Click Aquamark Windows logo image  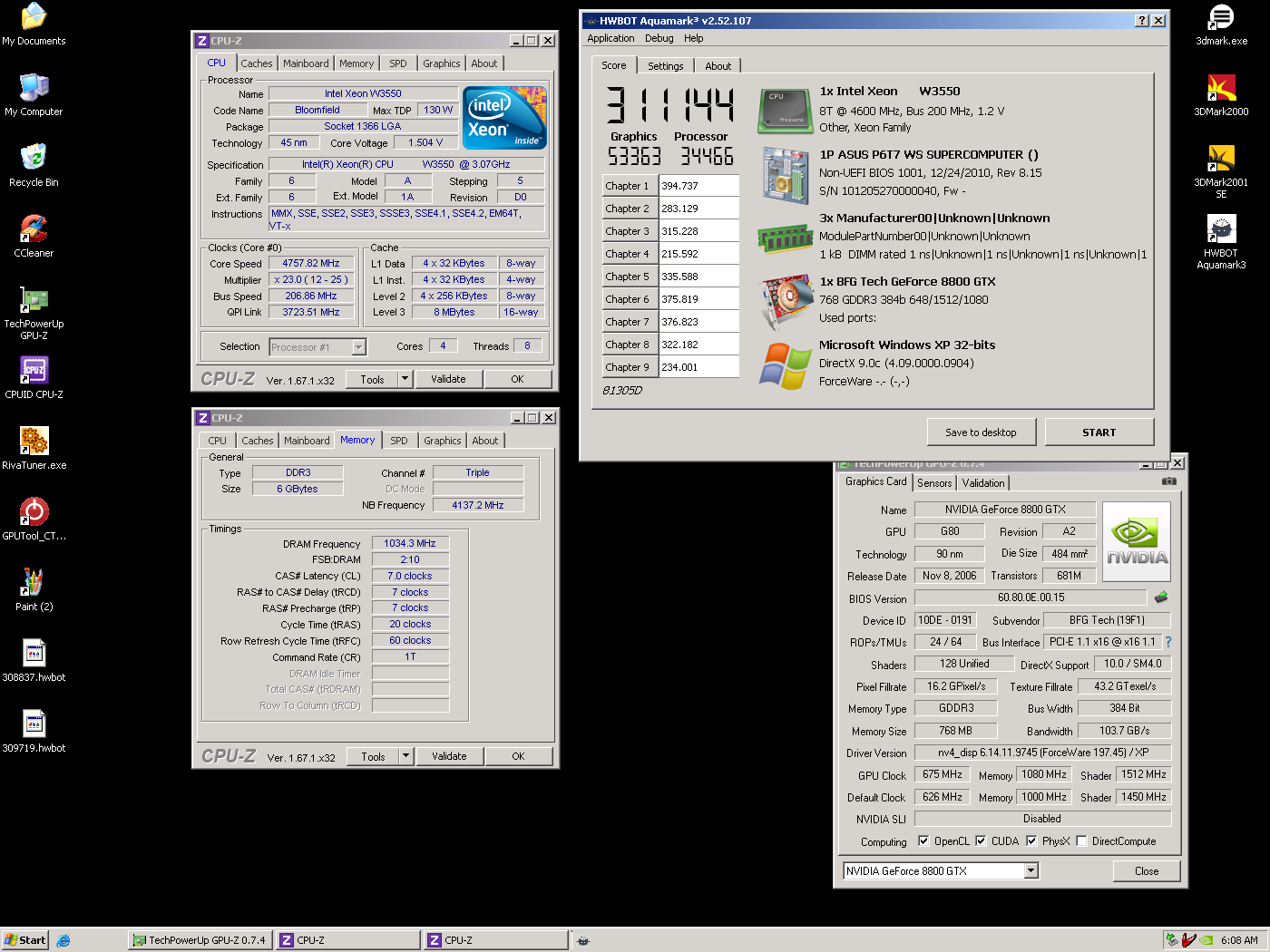coord(785,365)
